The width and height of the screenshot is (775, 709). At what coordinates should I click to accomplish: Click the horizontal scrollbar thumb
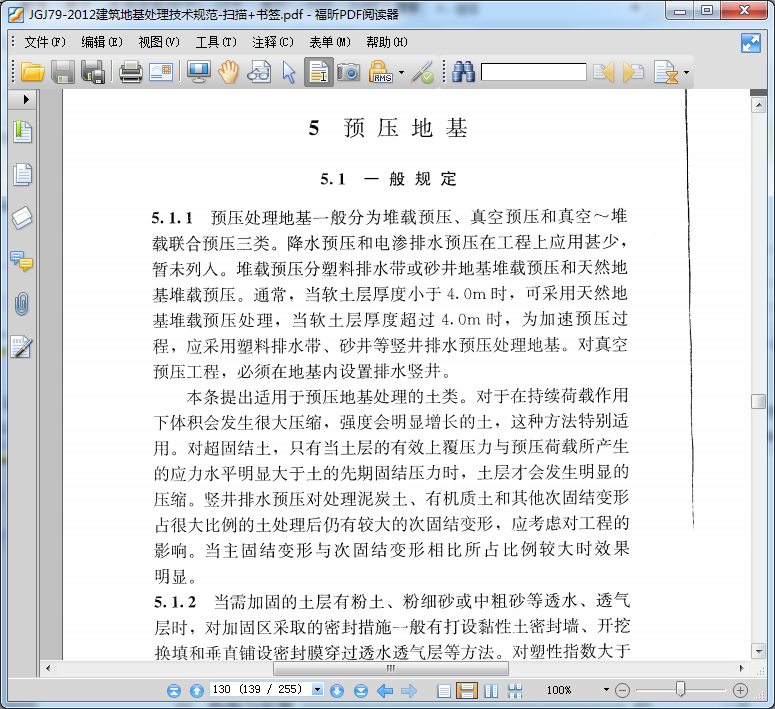[390, 668]
